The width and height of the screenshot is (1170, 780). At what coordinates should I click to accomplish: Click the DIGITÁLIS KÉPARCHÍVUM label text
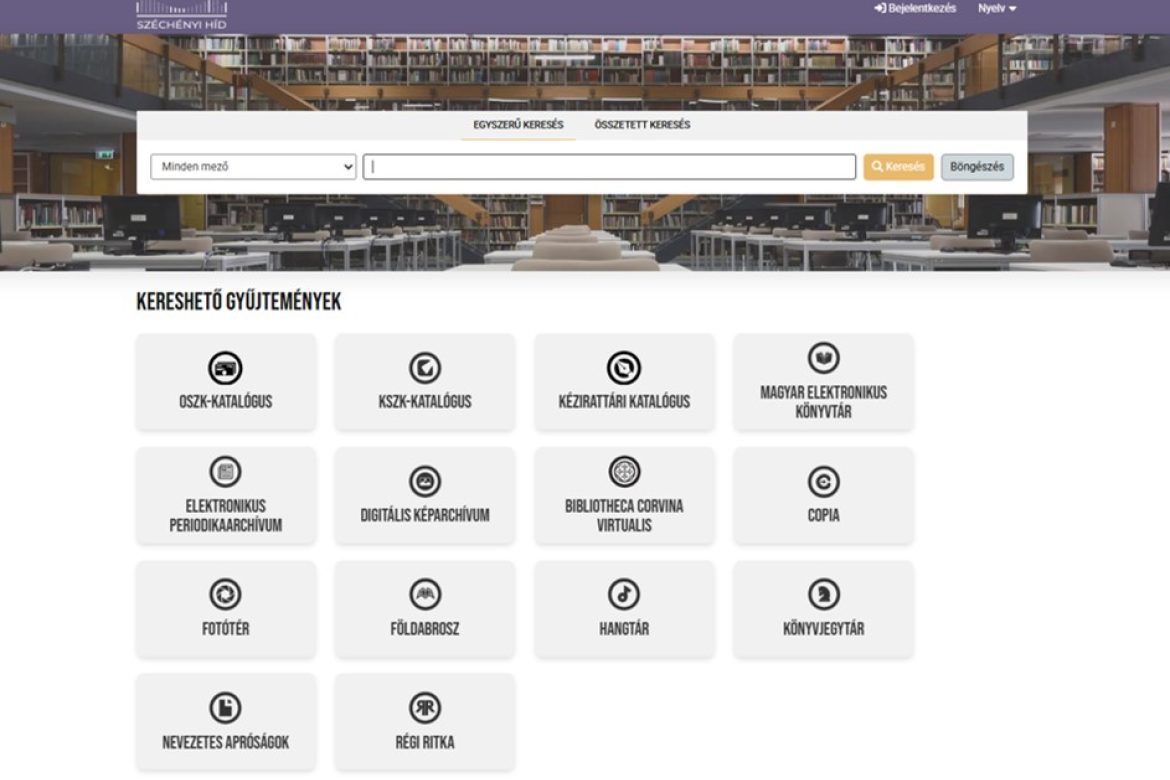click(x=425, y=515)
